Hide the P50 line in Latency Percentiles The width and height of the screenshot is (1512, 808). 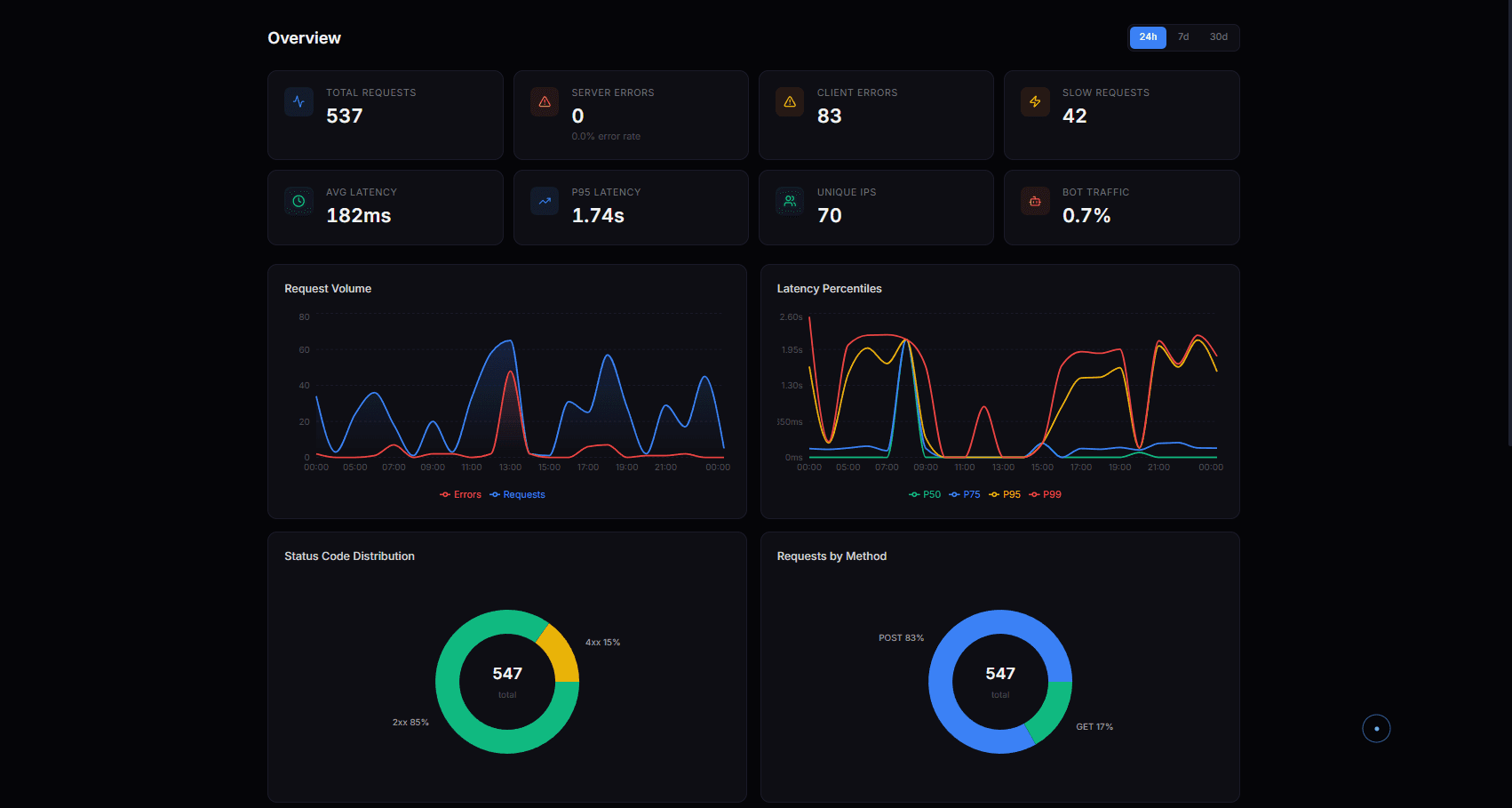pyautogui.click(x=925, y=495)
